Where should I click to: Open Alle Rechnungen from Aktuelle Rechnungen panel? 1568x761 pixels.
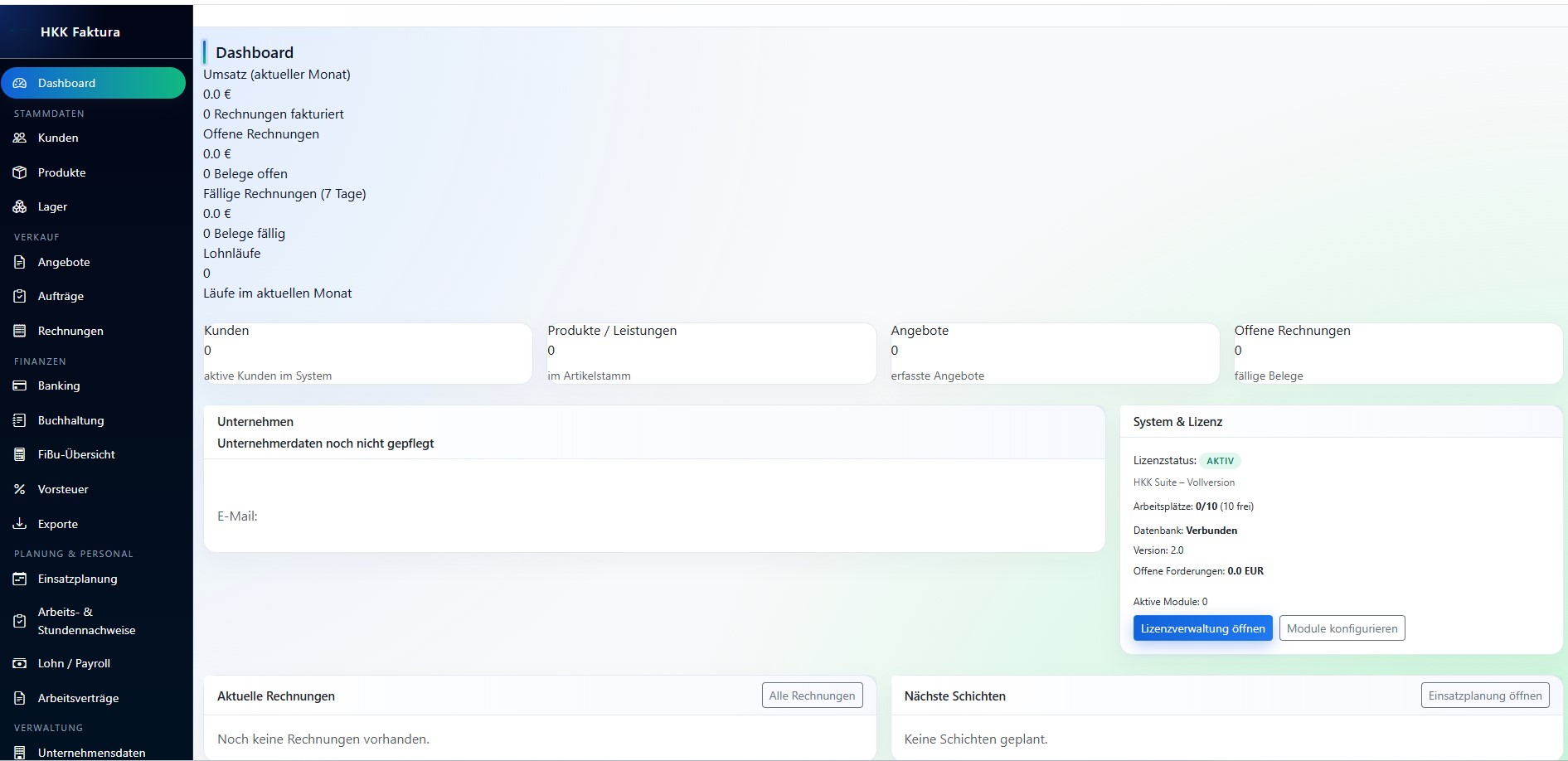[x=812, y=696]
